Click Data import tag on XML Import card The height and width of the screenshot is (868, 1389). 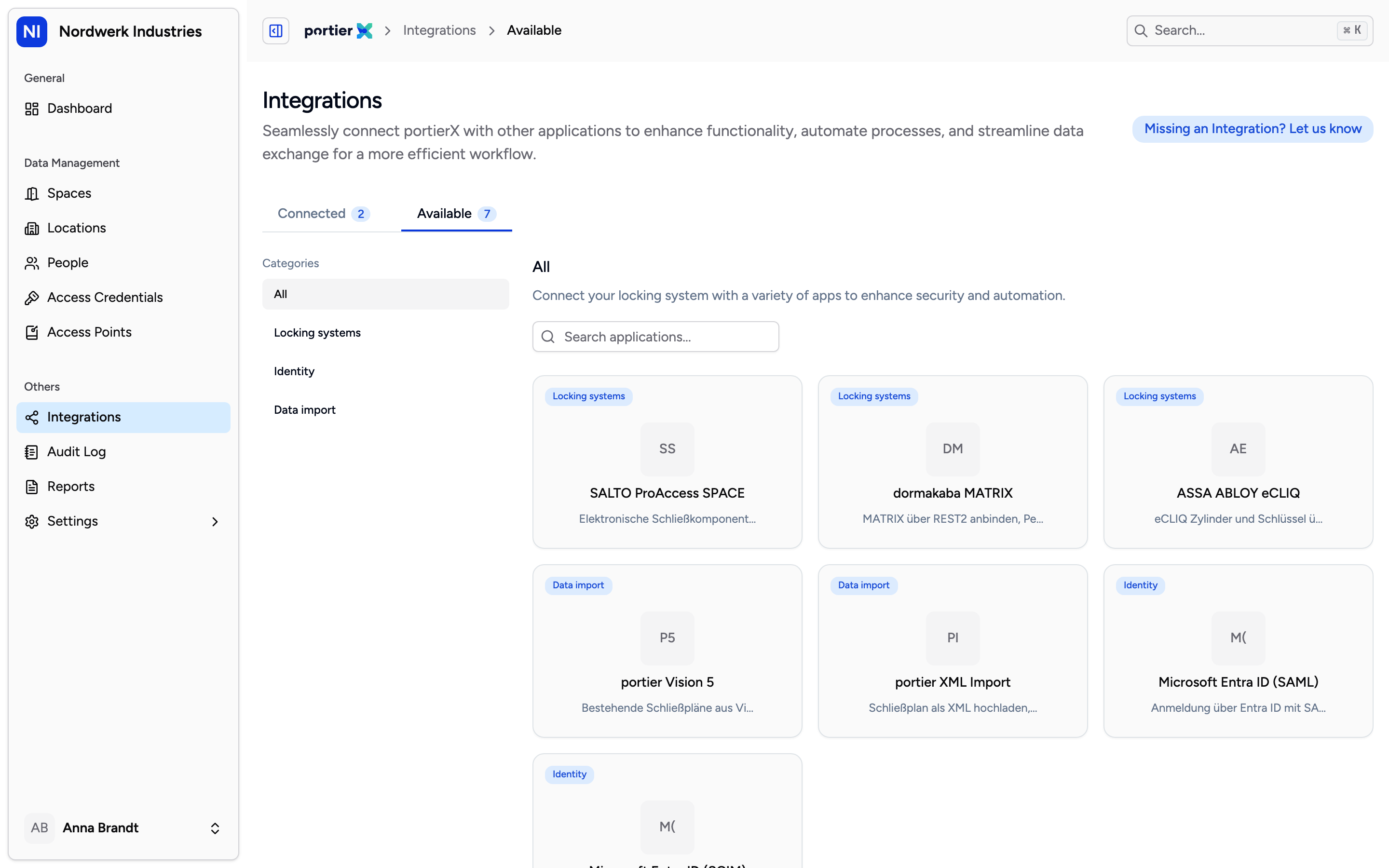click(863, 585)
